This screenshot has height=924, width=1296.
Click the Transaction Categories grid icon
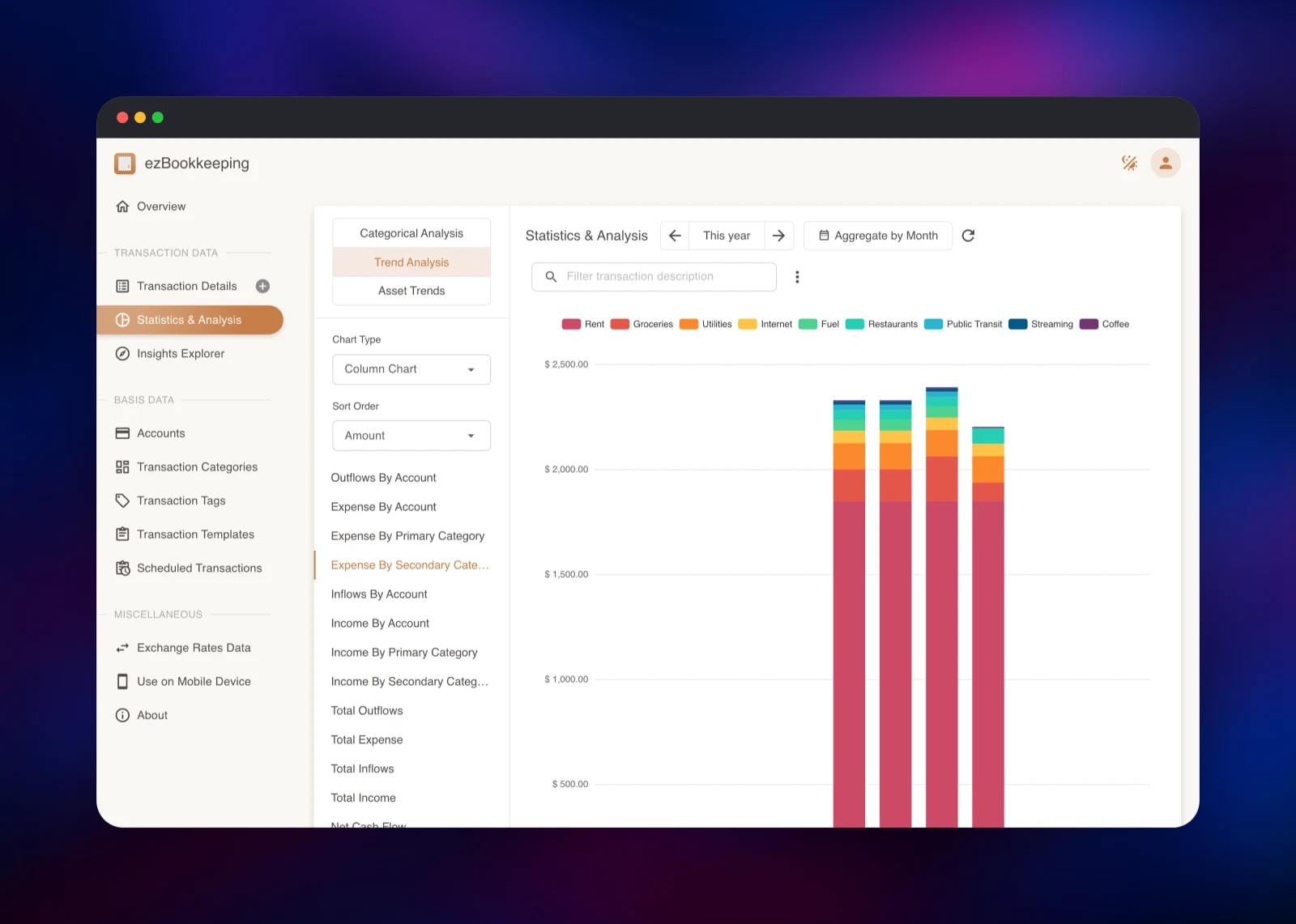(122, 467)
